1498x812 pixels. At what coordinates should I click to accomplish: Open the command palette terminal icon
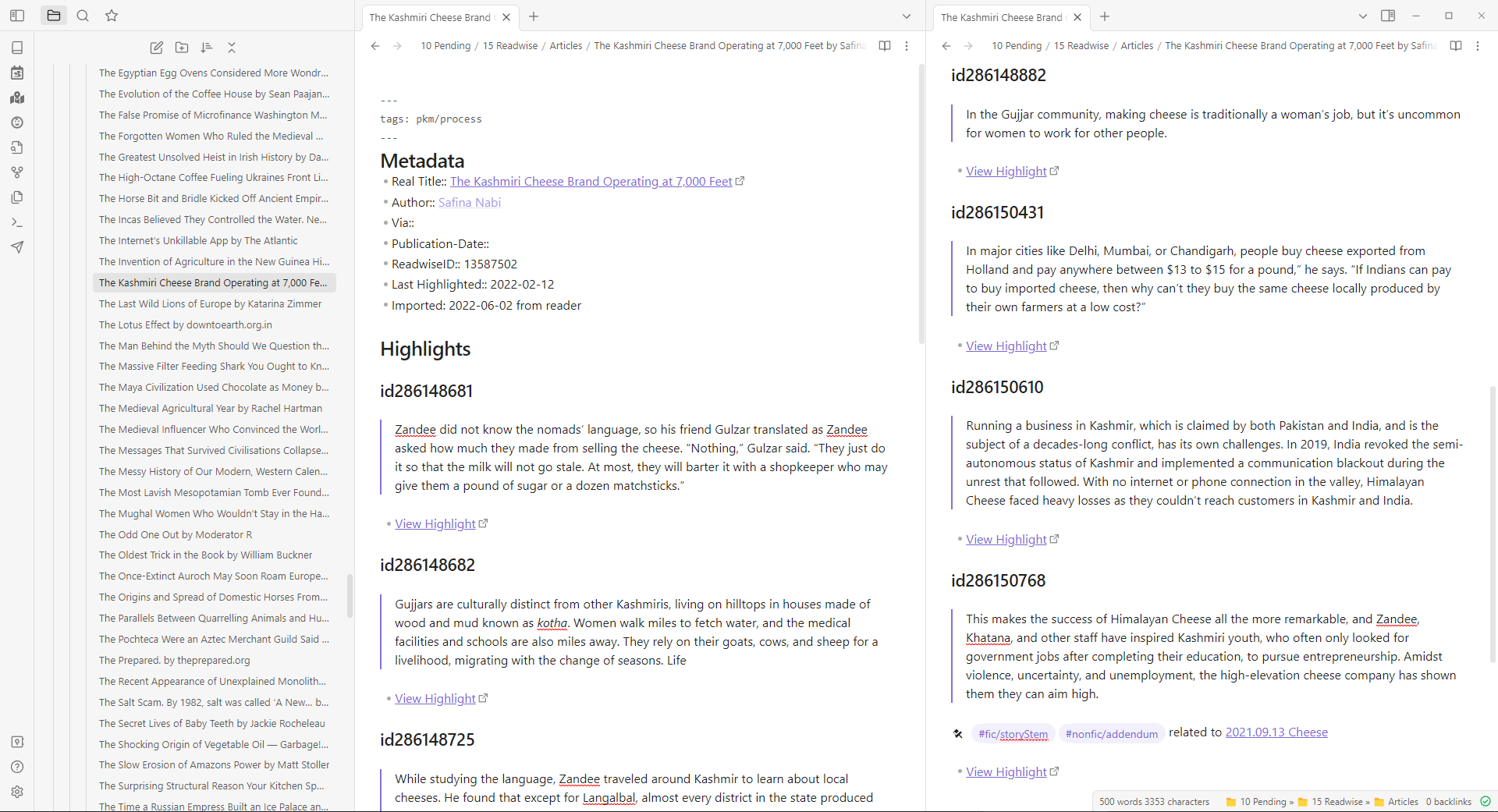[17, 222]
